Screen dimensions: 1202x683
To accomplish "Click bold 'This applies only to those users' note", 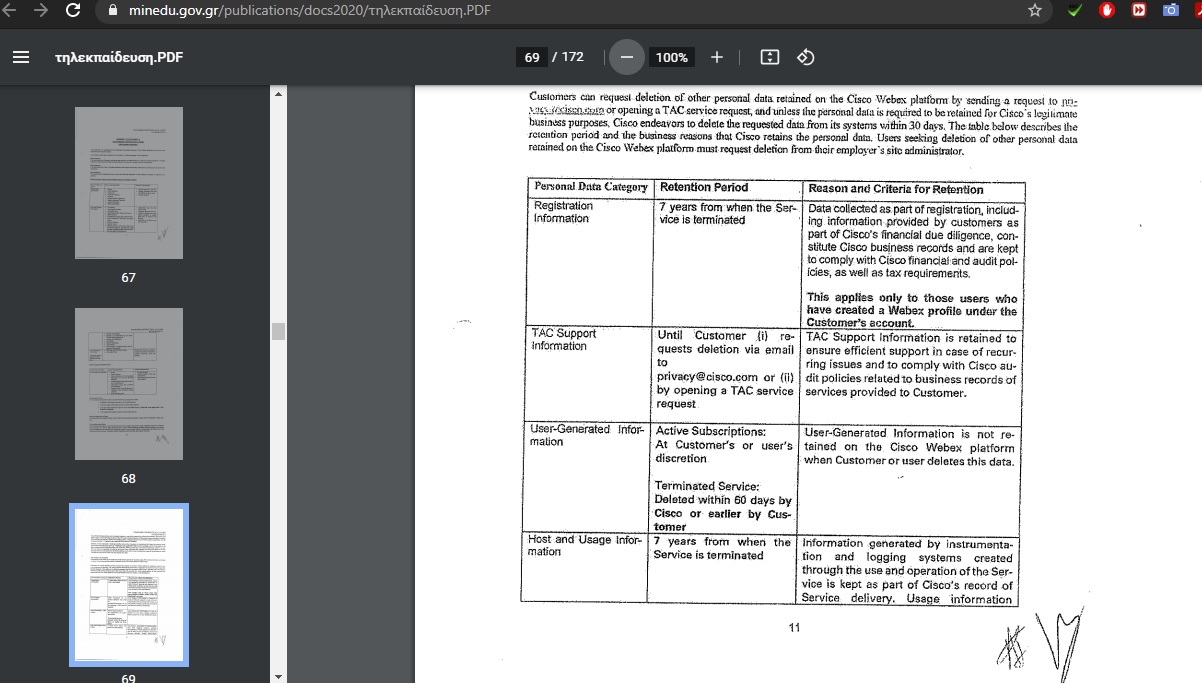I will (912, 311).
